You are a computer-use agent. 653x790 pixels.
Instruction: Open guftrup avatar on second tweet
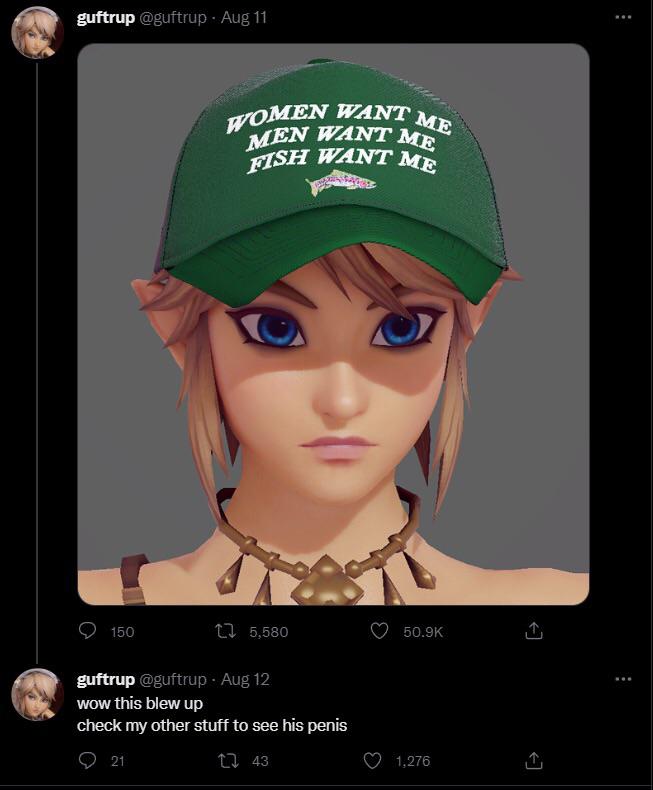point(37,694)
